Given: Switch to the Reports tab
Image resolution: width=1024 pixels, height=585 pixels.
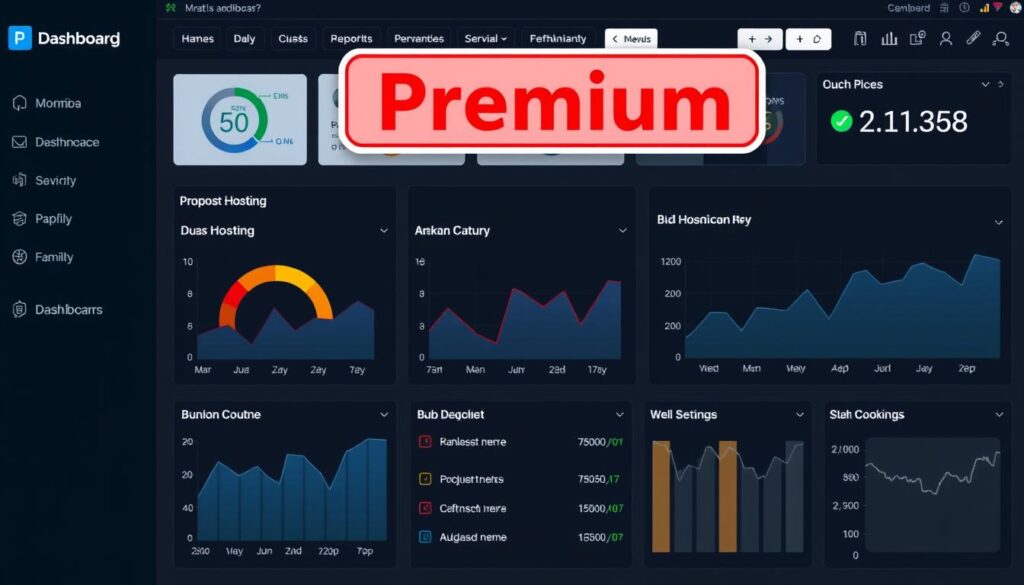Looking at the screenshot, I should (351, 38).
